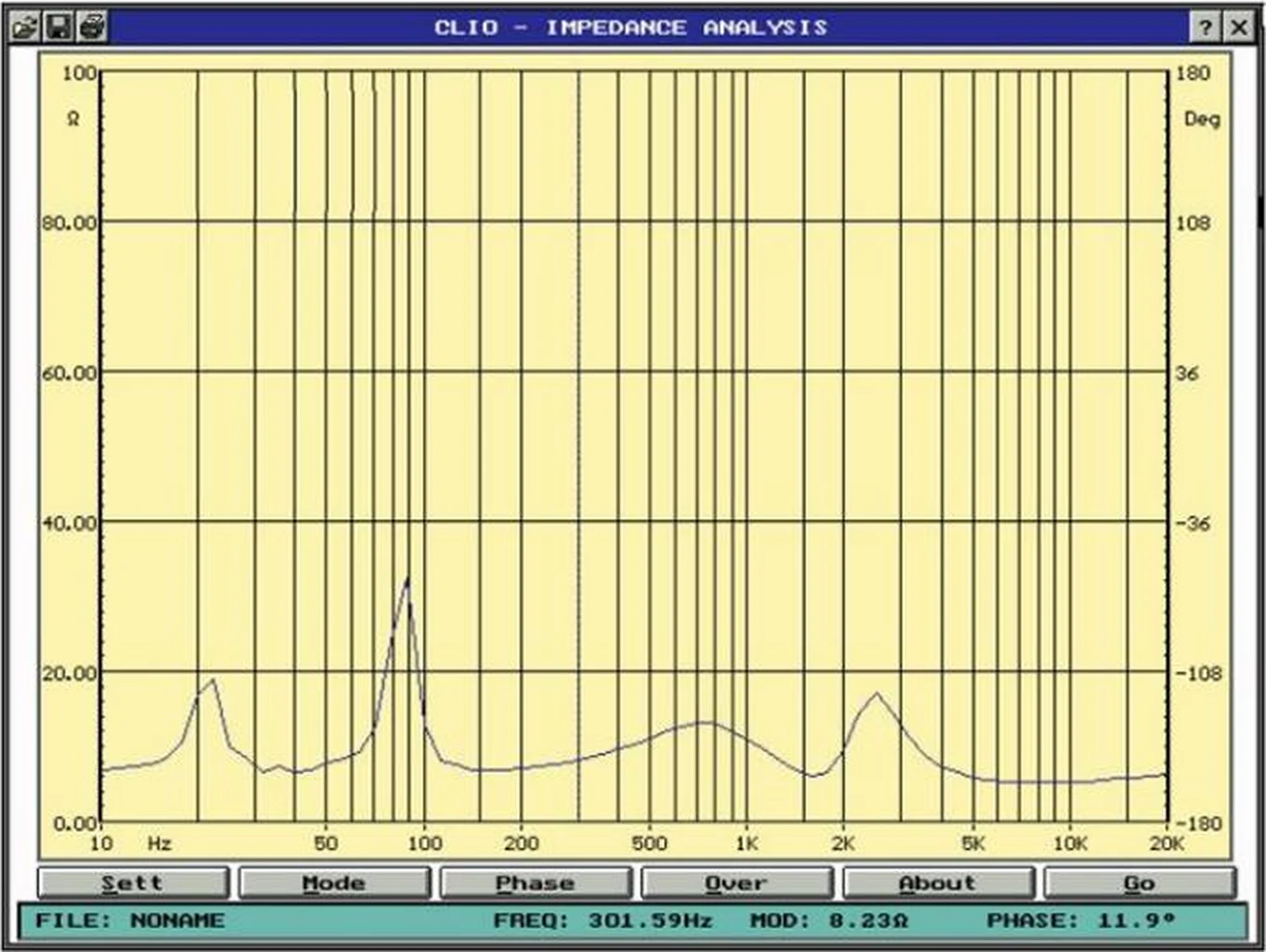The height and width of the screenshot is (952, 1266).
Task: Click the 200 frequency axis label
Action: tap(521, 843)
